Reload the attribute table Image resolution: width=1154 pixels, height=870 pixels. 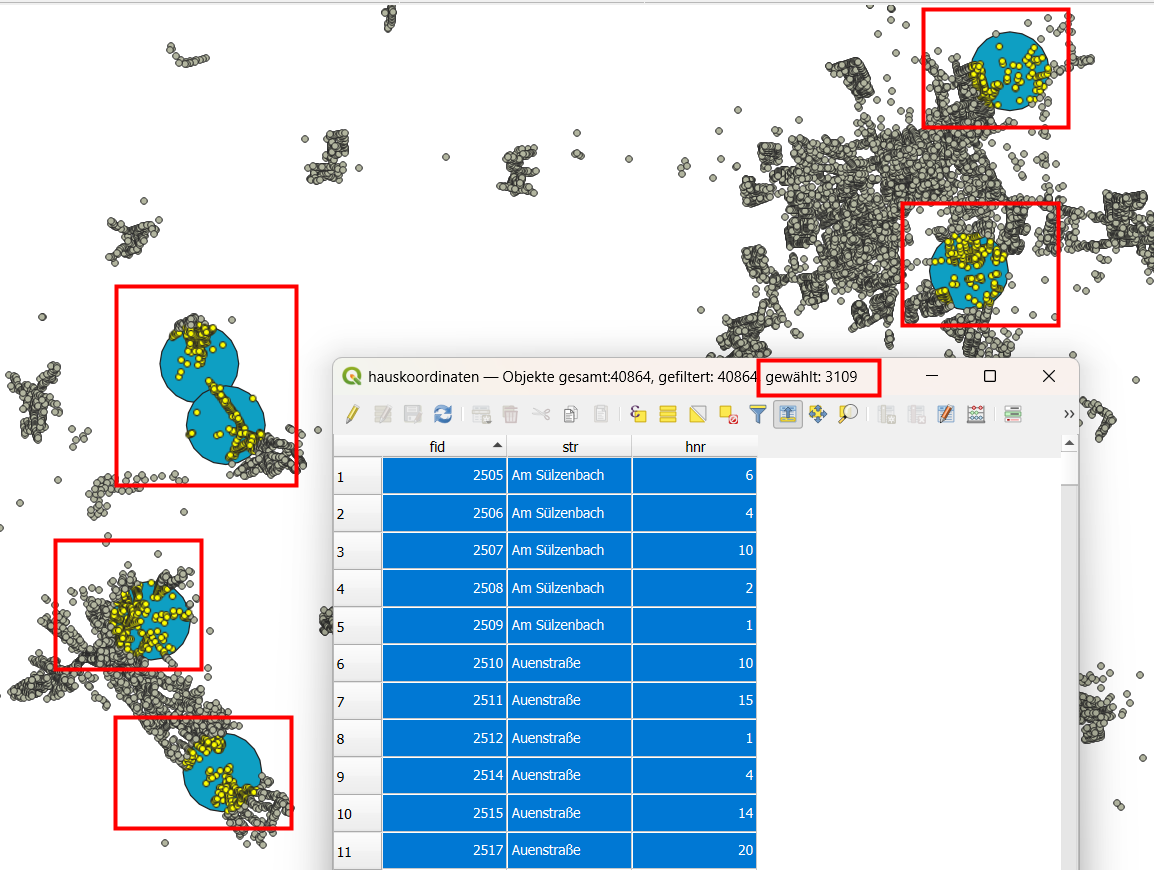[443, 414]
